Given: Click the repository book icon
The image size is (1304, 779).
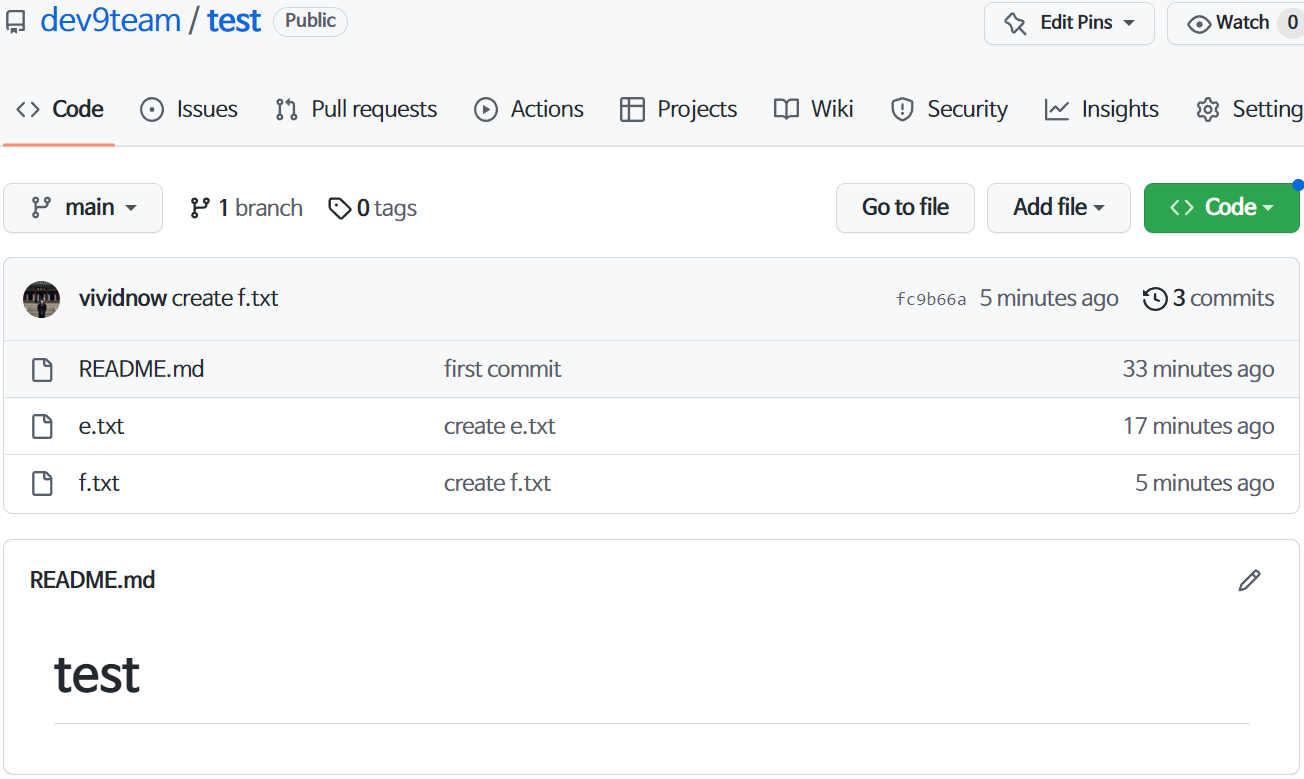Looking at the screenshot, I should click(16, 23).
